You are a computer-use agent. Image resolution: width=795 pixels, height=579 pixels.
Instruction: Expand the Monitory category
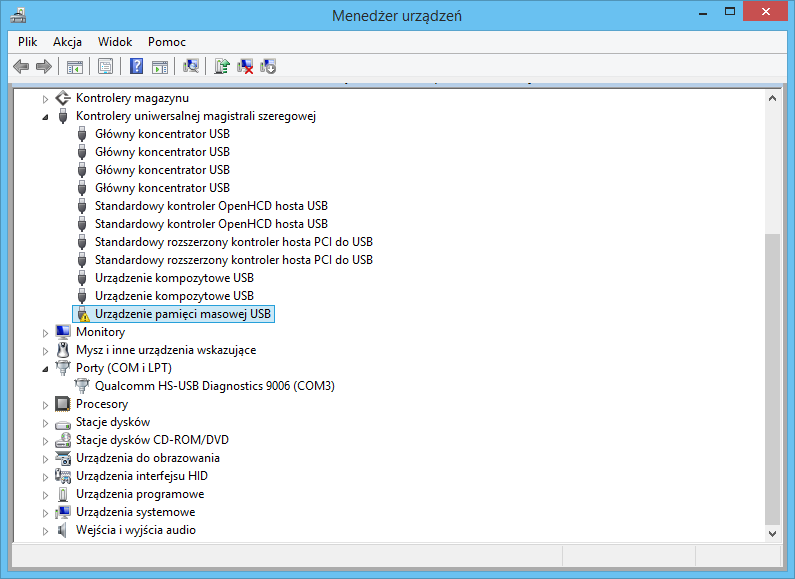45,332
